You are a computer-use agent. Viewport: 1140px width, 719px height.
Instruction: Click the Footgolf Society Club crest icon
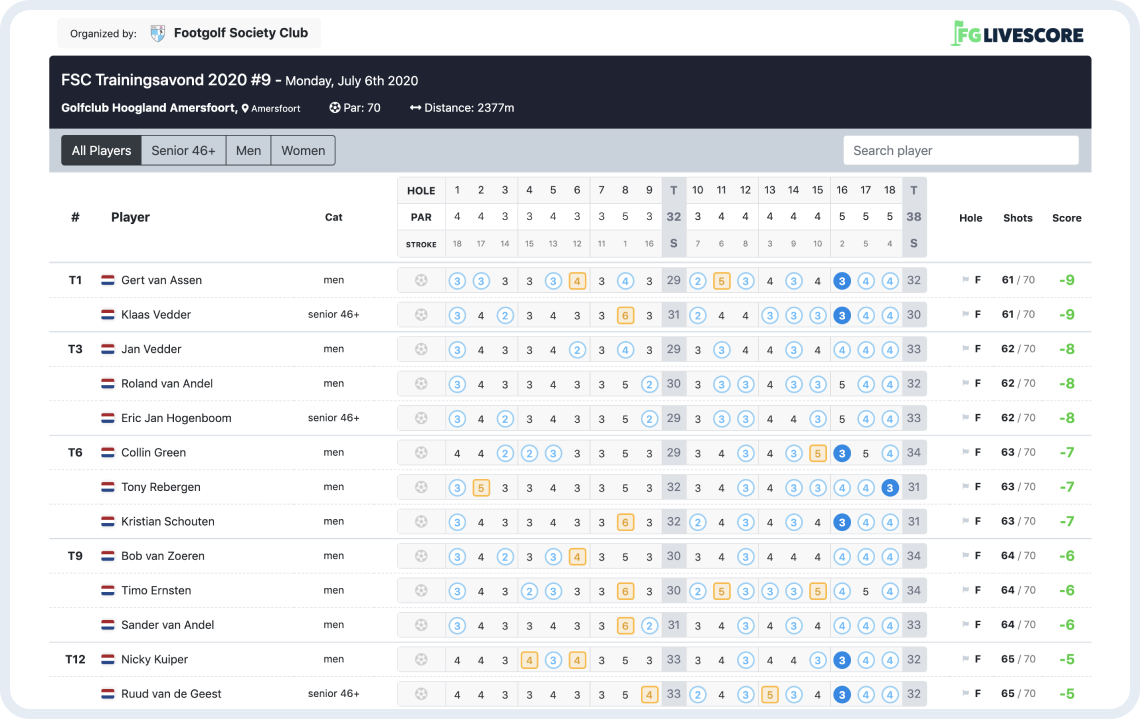[158, 33]
